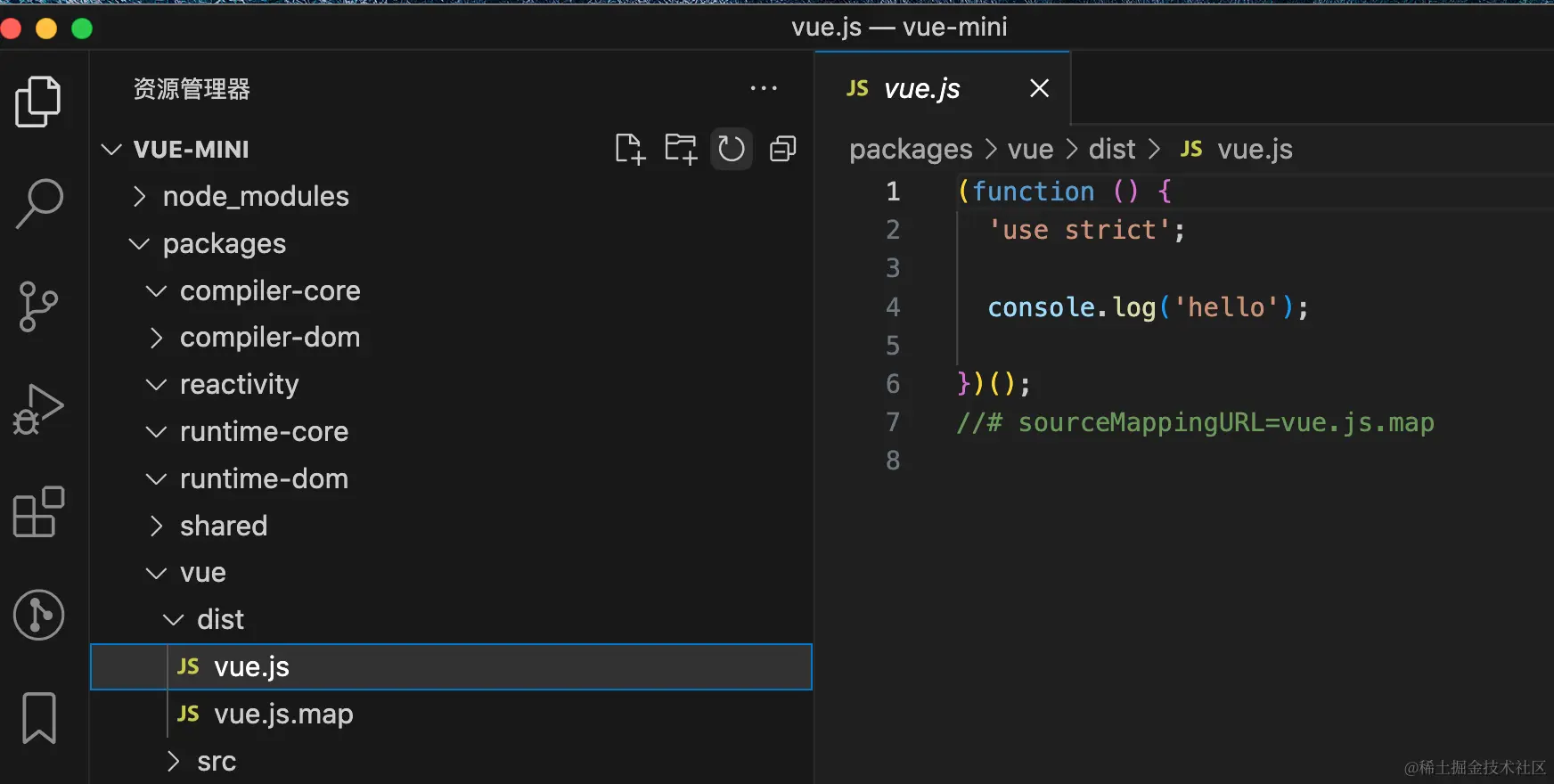This screenshot has width=1554, height=784.
Task: Open the Run and Debug view
Action: (x=38, y=409)
